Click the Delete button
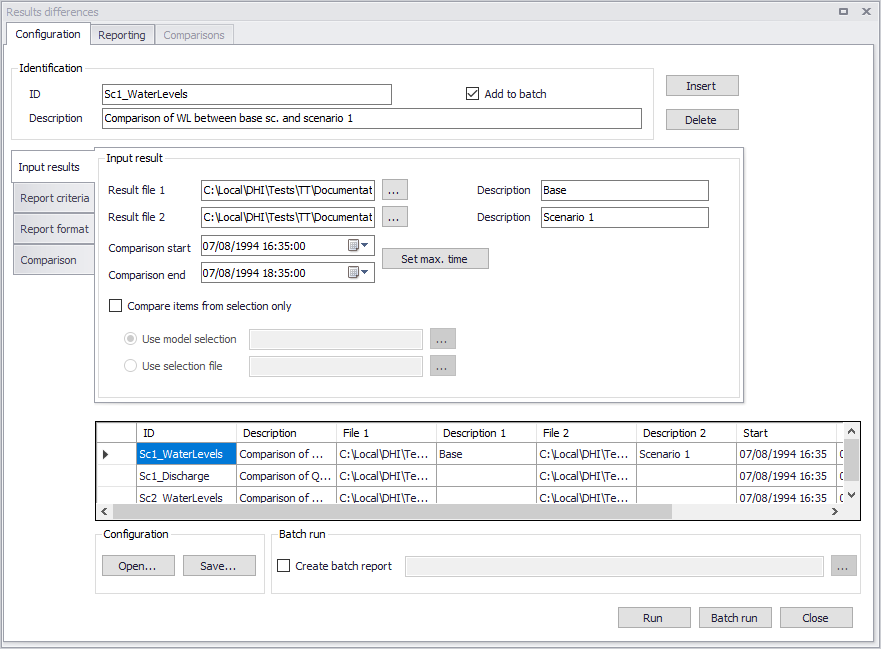Viewport: 881px width, 649px height. [702, 120]
